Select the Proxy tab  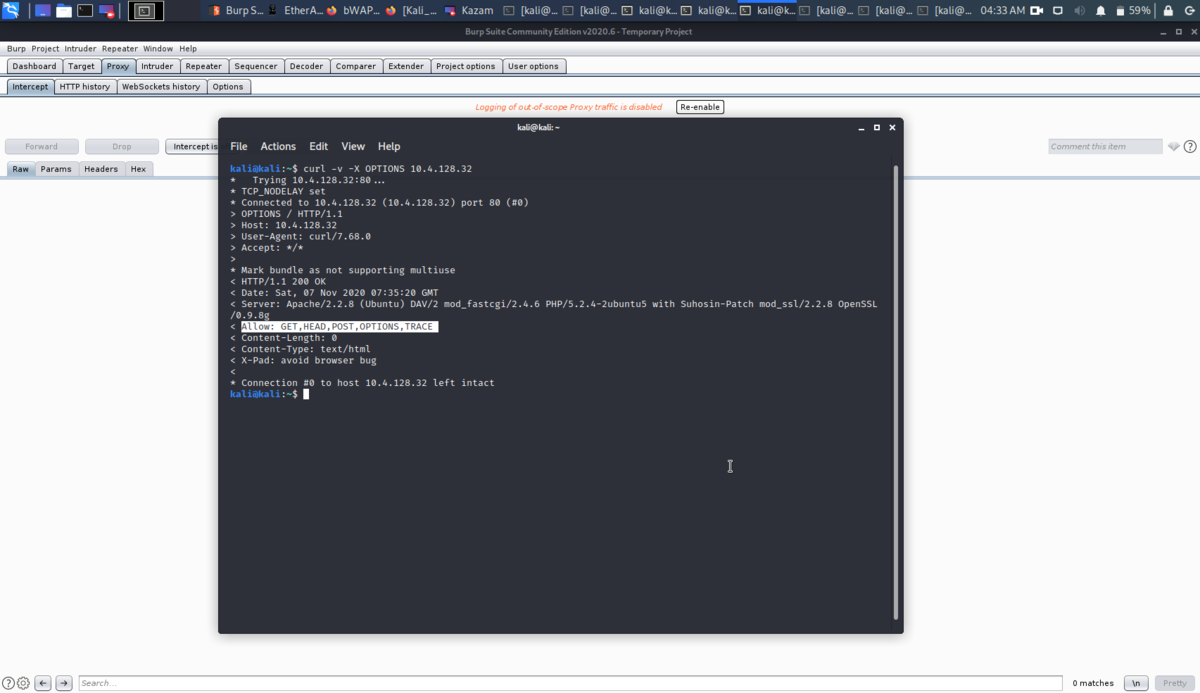118,66
